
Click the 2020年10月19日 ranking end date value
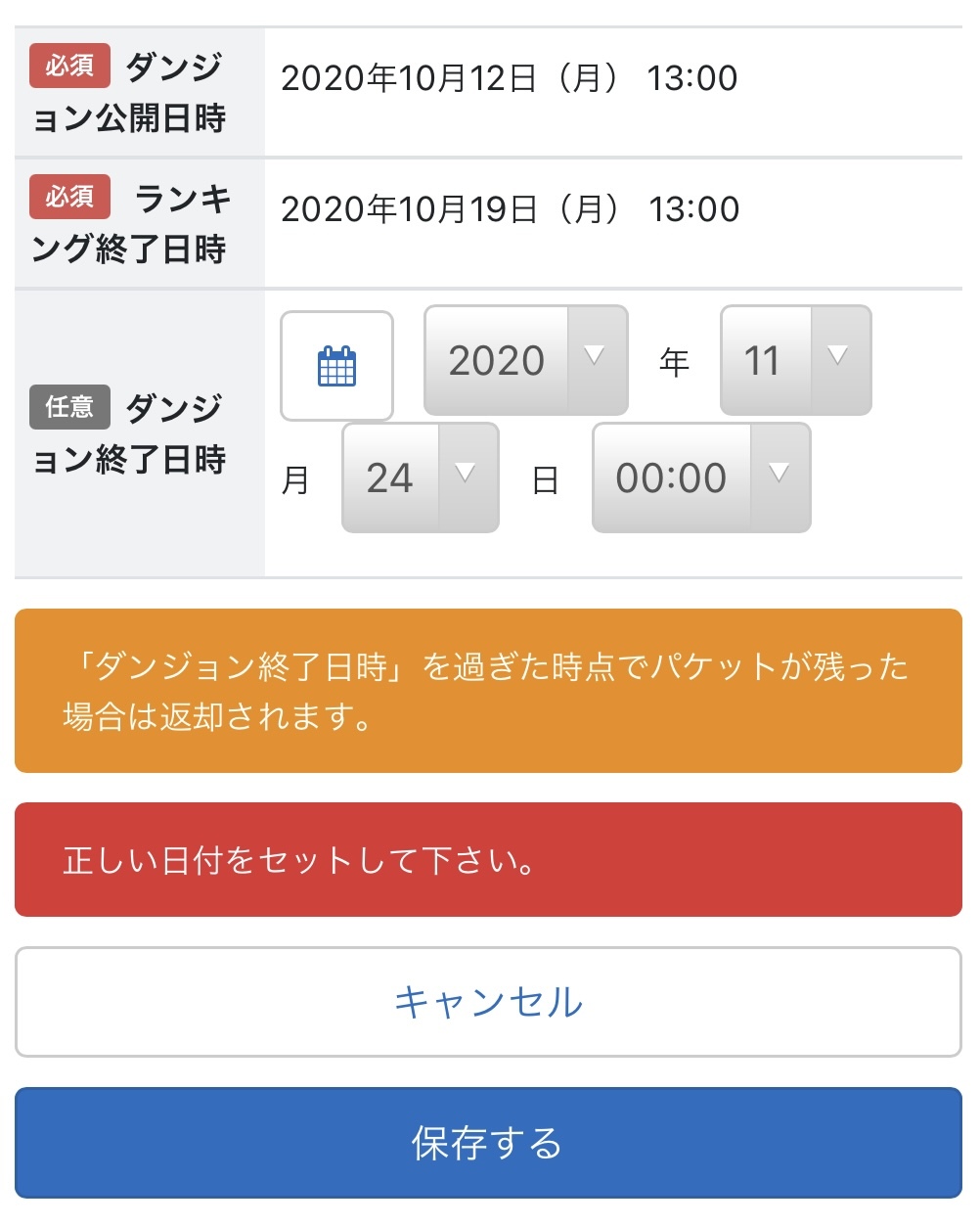[510, 209]
